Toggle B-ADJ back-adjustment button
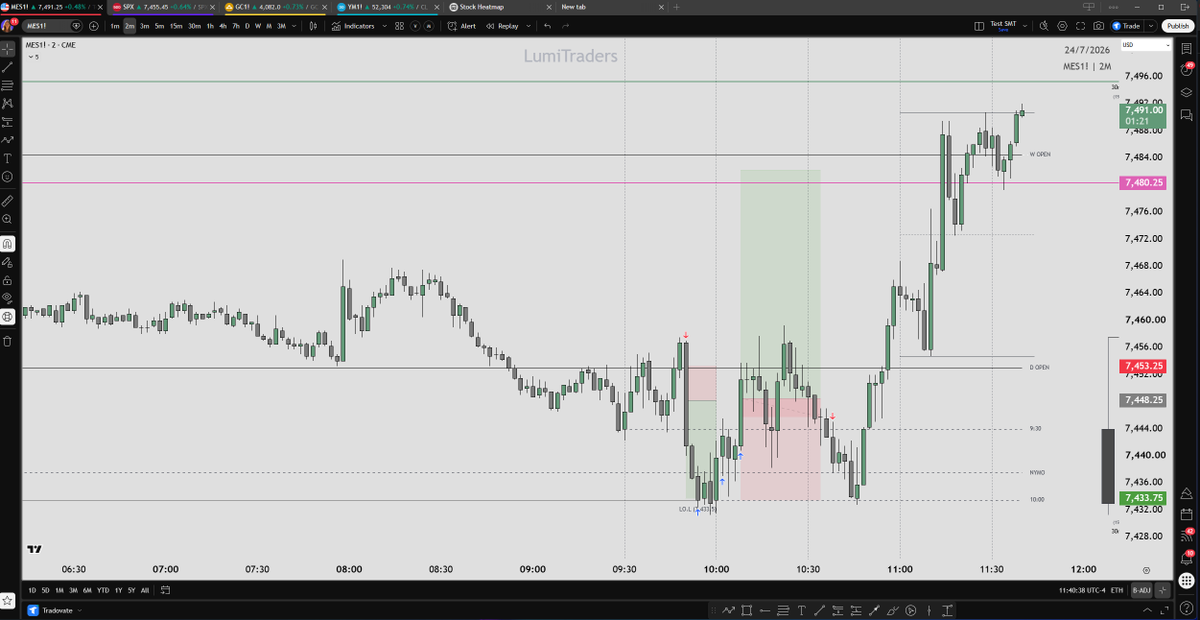The image size is (1200, 620). click(1142, 590)
